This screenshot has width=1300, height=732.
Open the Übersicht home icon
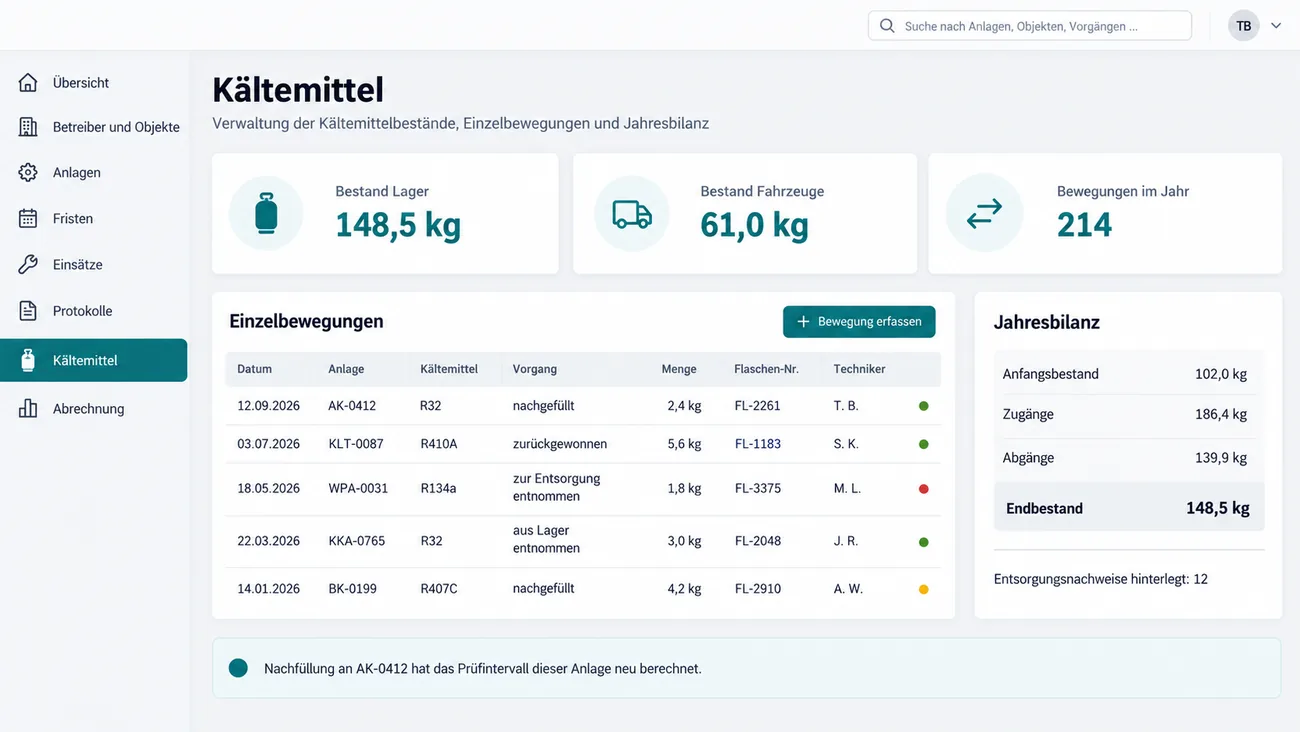point(28,83)
